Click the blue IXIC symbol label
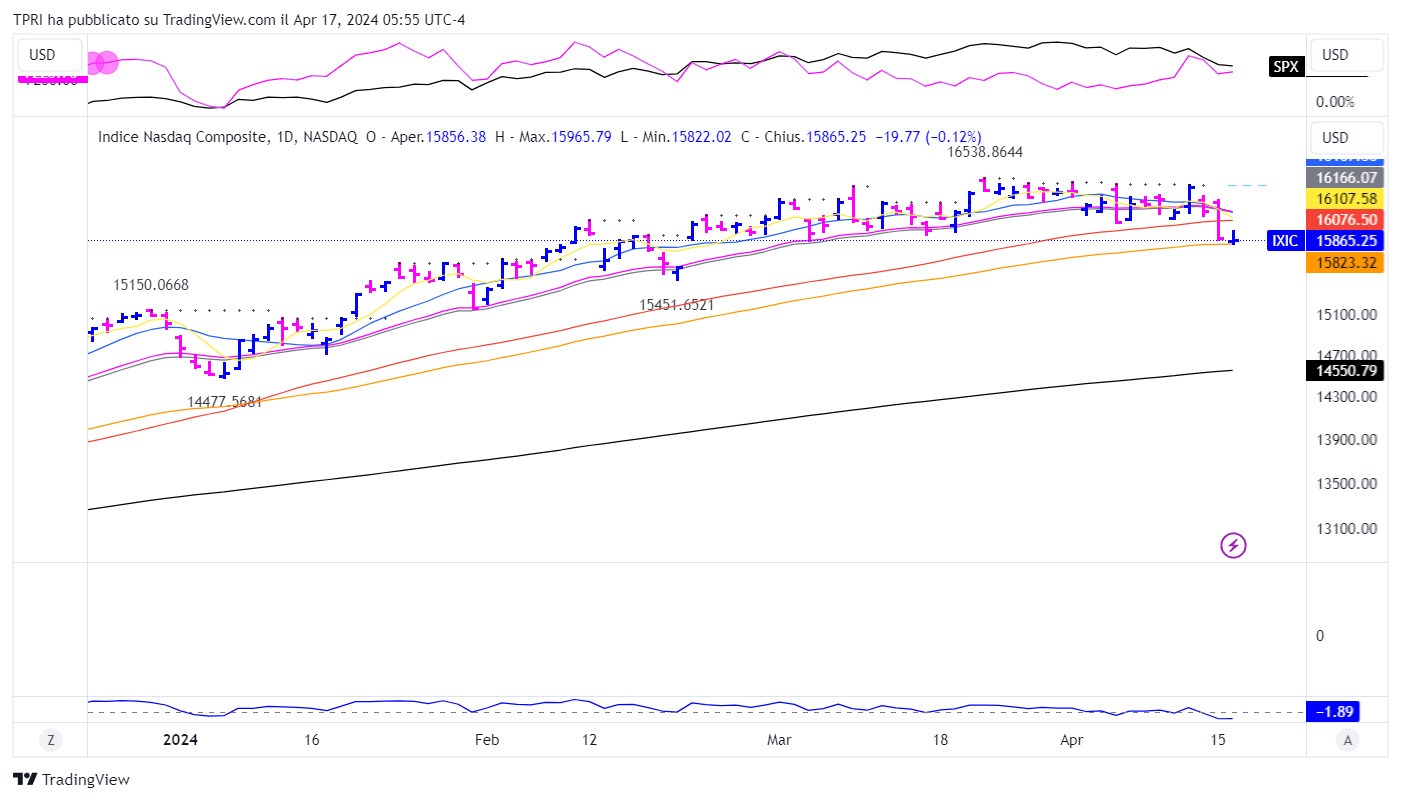This screenshot has height=801, width=1401. [1283, 240]
